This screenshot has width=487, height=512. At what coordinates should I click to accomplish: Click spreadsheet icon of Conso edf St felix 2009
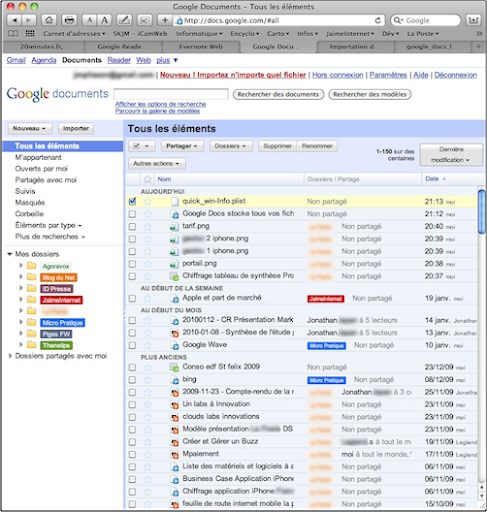click(x=174, y=367)
